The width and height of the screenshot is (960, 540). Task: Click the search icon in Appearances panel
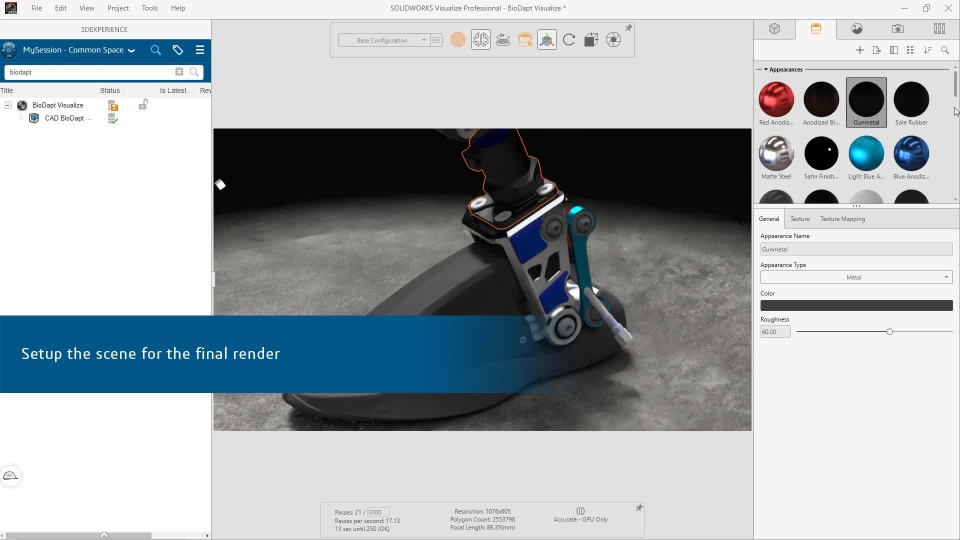pos(945,50)
